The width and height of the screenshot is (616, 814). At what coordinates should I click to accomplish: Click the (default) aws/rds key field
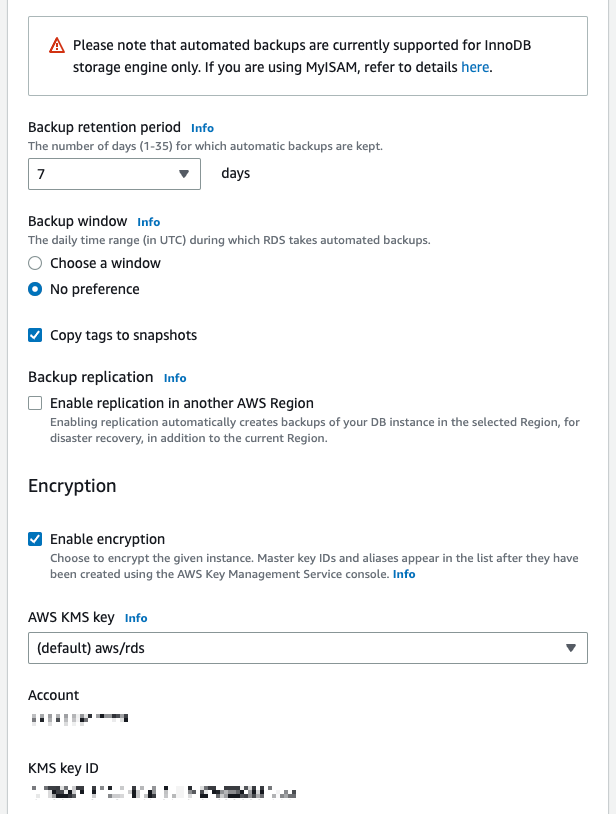(308, 648)
